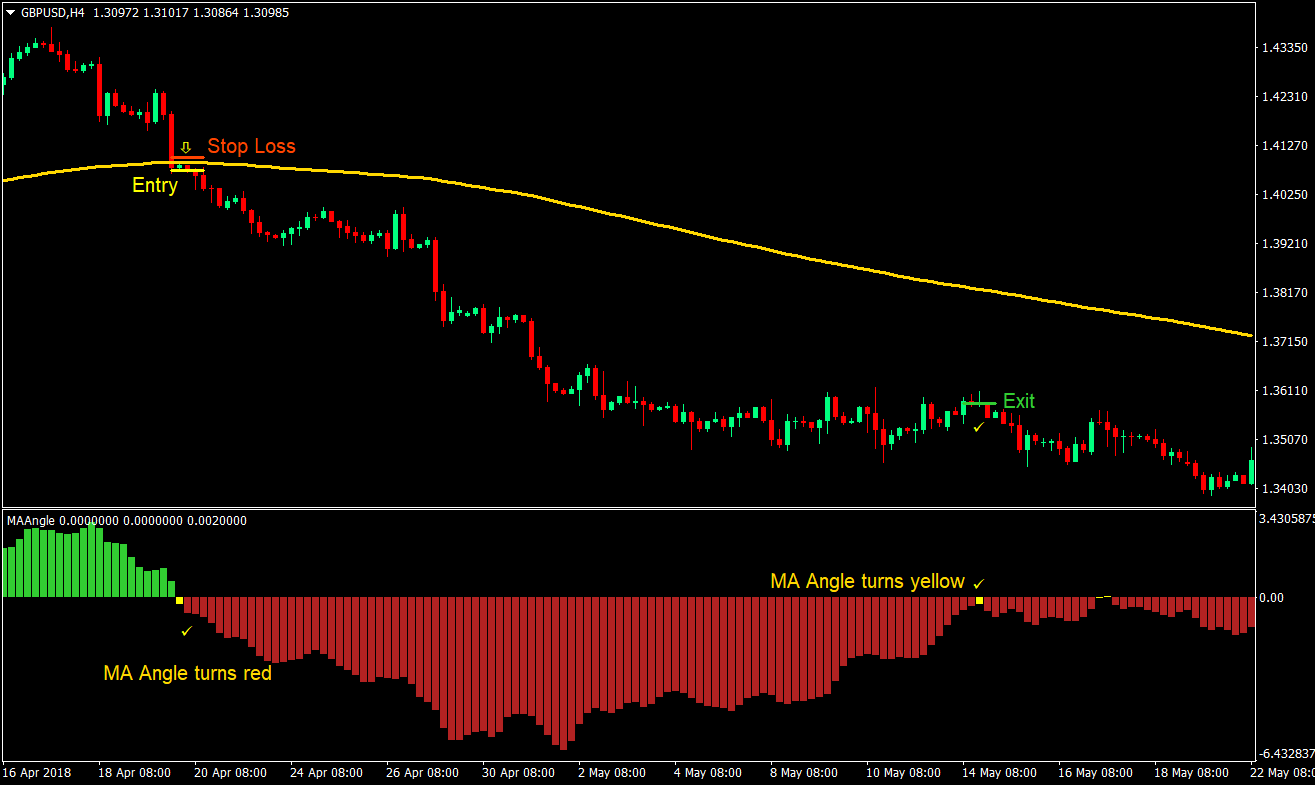
Task: Click the 20 Apr 08:00 time label
Action: 228,773
